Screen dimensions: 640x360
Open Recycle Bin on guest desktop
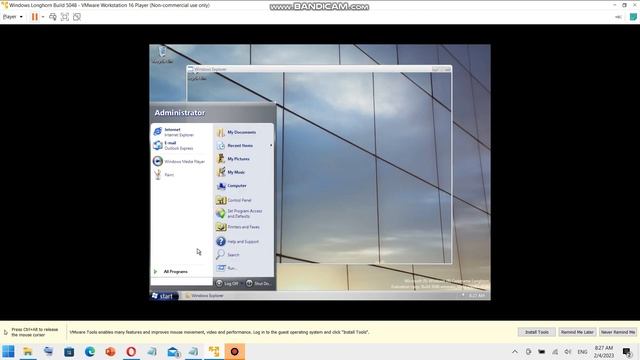point(162,55)
